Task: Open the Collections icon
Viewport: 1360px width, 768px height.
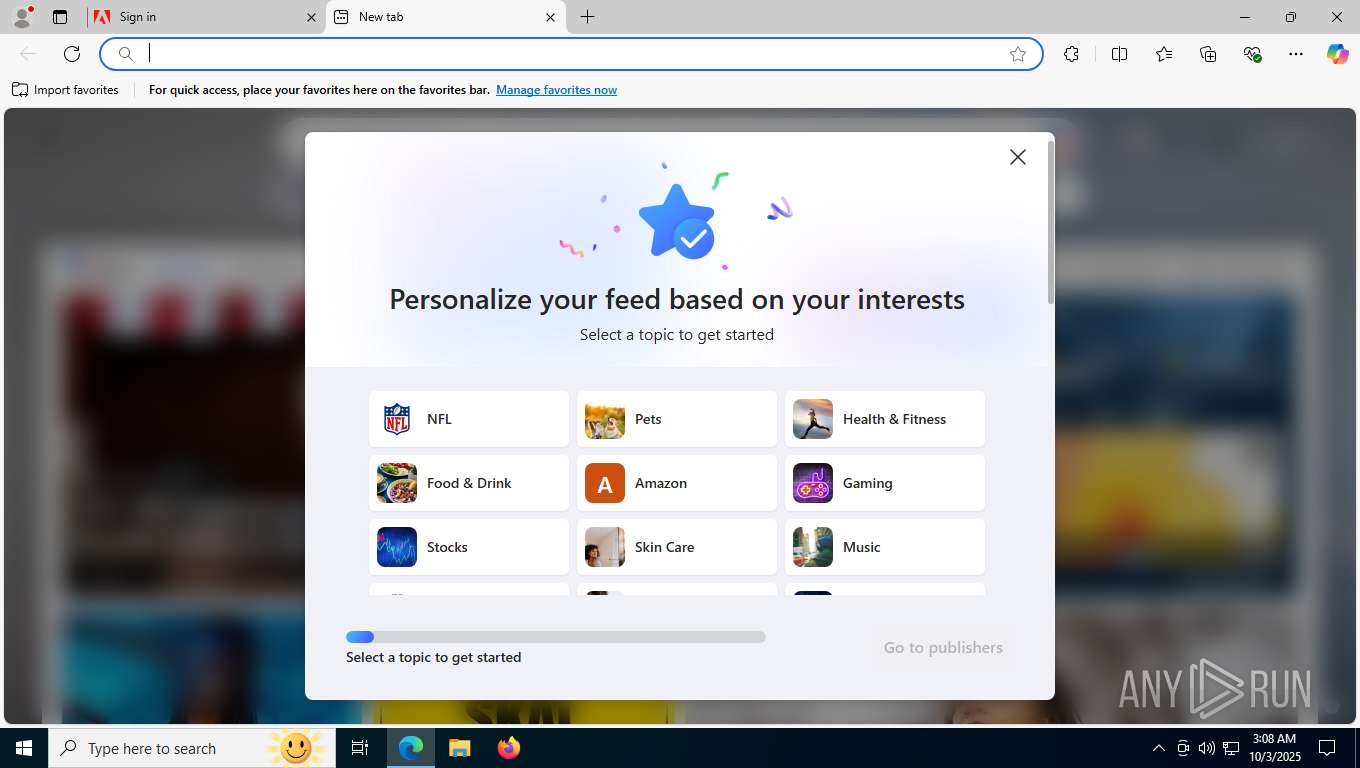Action: click(x=1208, y=54)
